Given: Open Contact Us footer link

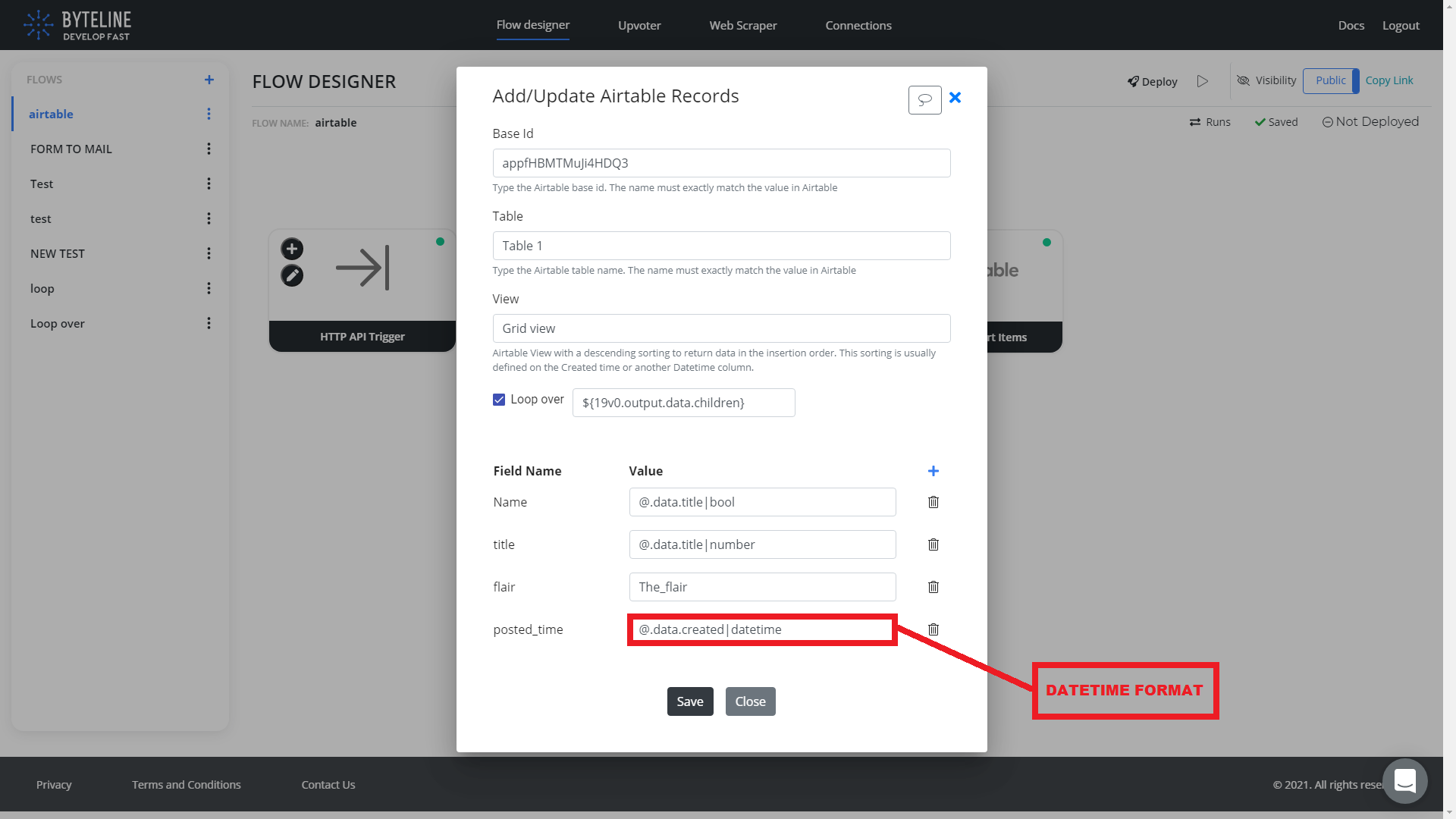Looking at the screenshot, I should (x=328, y=784).
